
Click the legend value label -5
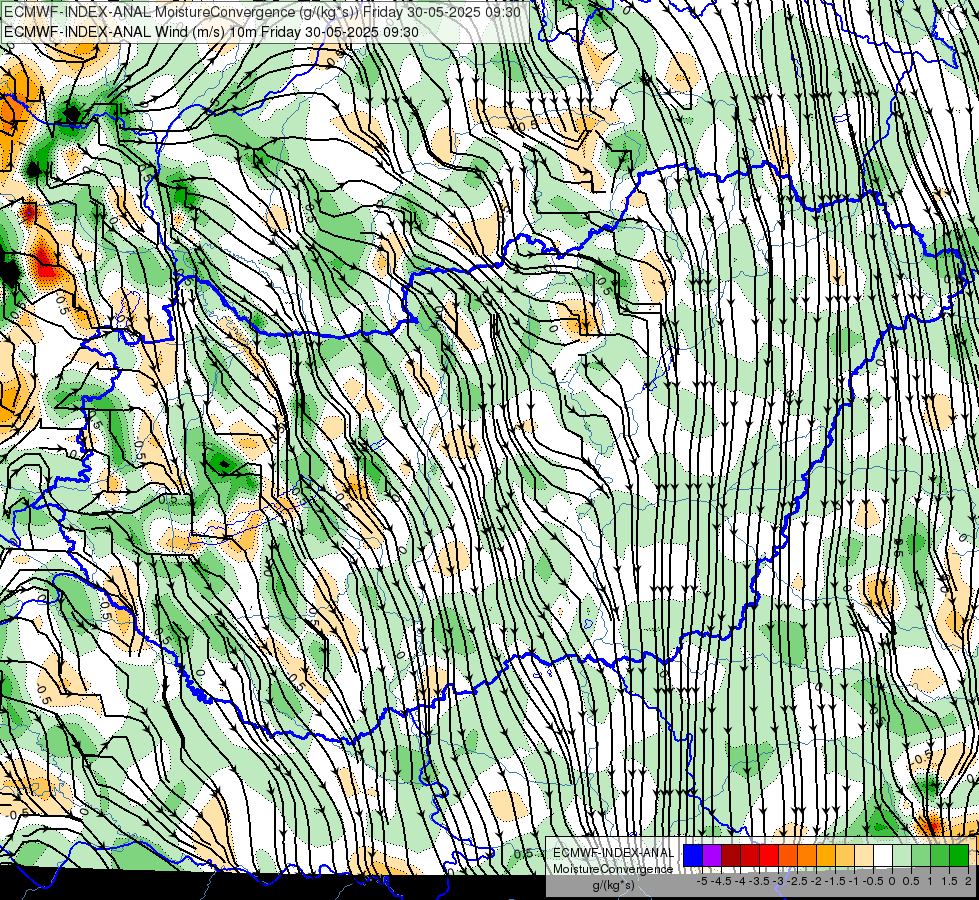[702, 881]
